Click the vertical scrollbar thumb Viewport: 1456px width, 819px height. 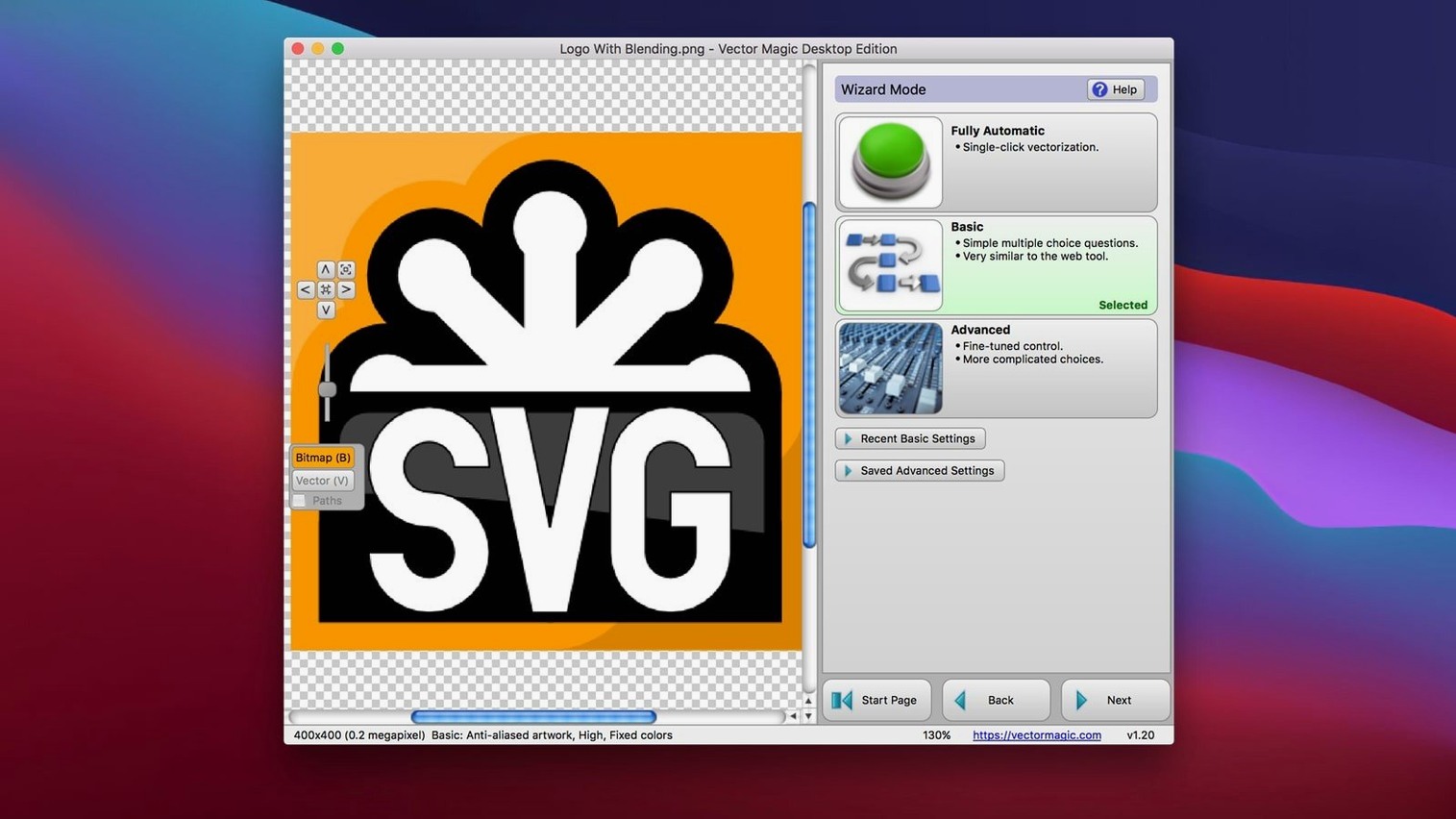(809, 375)
